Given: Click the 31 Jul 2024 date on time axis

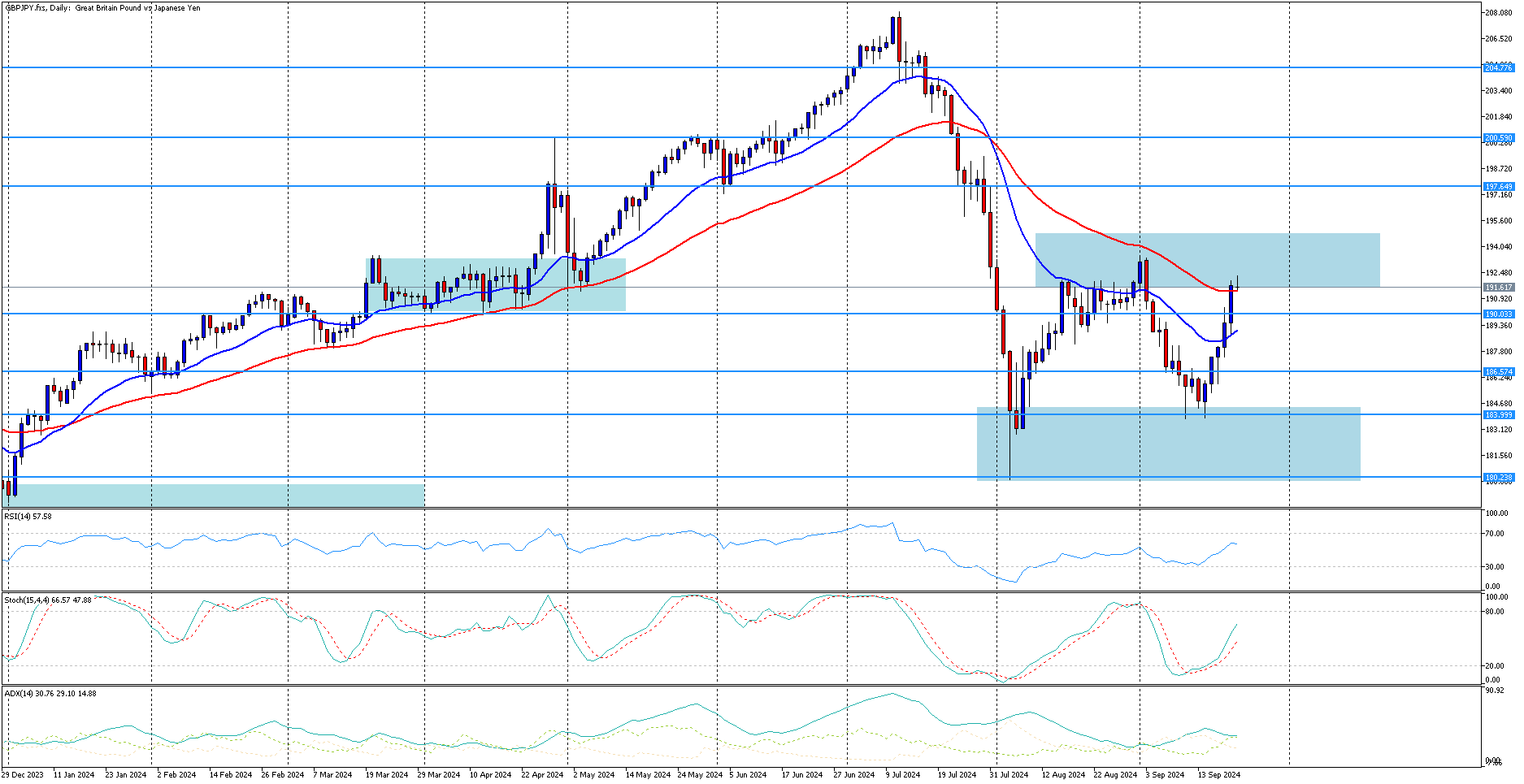Looking at the screenshot, I should (x=1008, y=775).
